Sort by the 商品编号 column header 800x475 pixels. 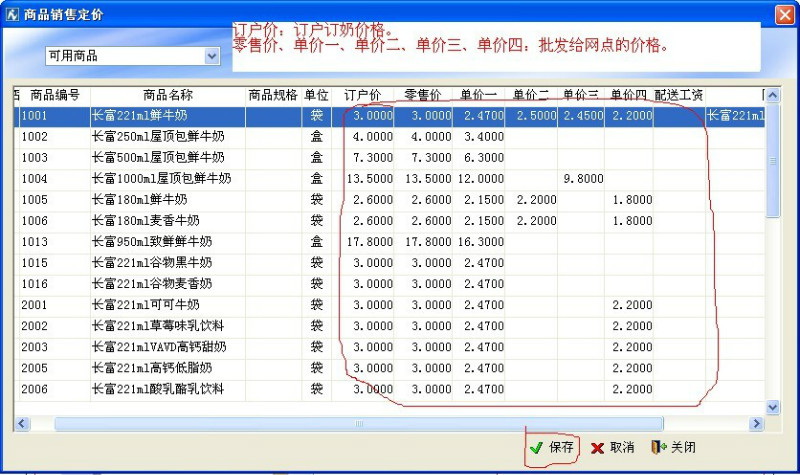coord(55,95)
